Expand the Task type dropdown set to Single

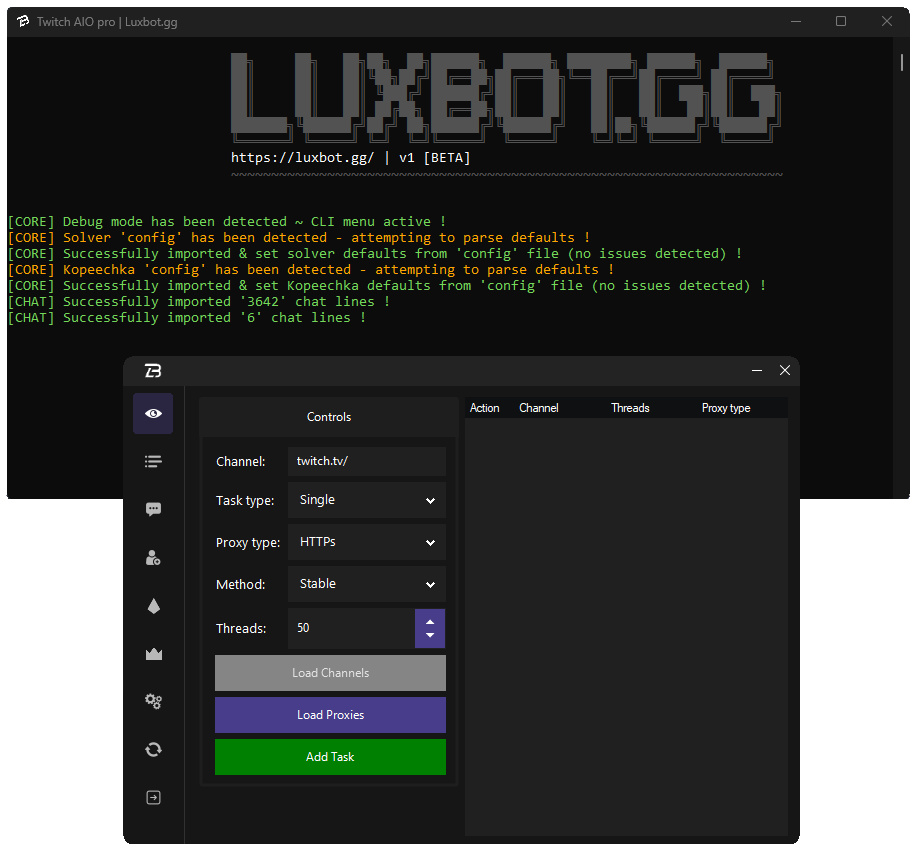click(366, 500)
